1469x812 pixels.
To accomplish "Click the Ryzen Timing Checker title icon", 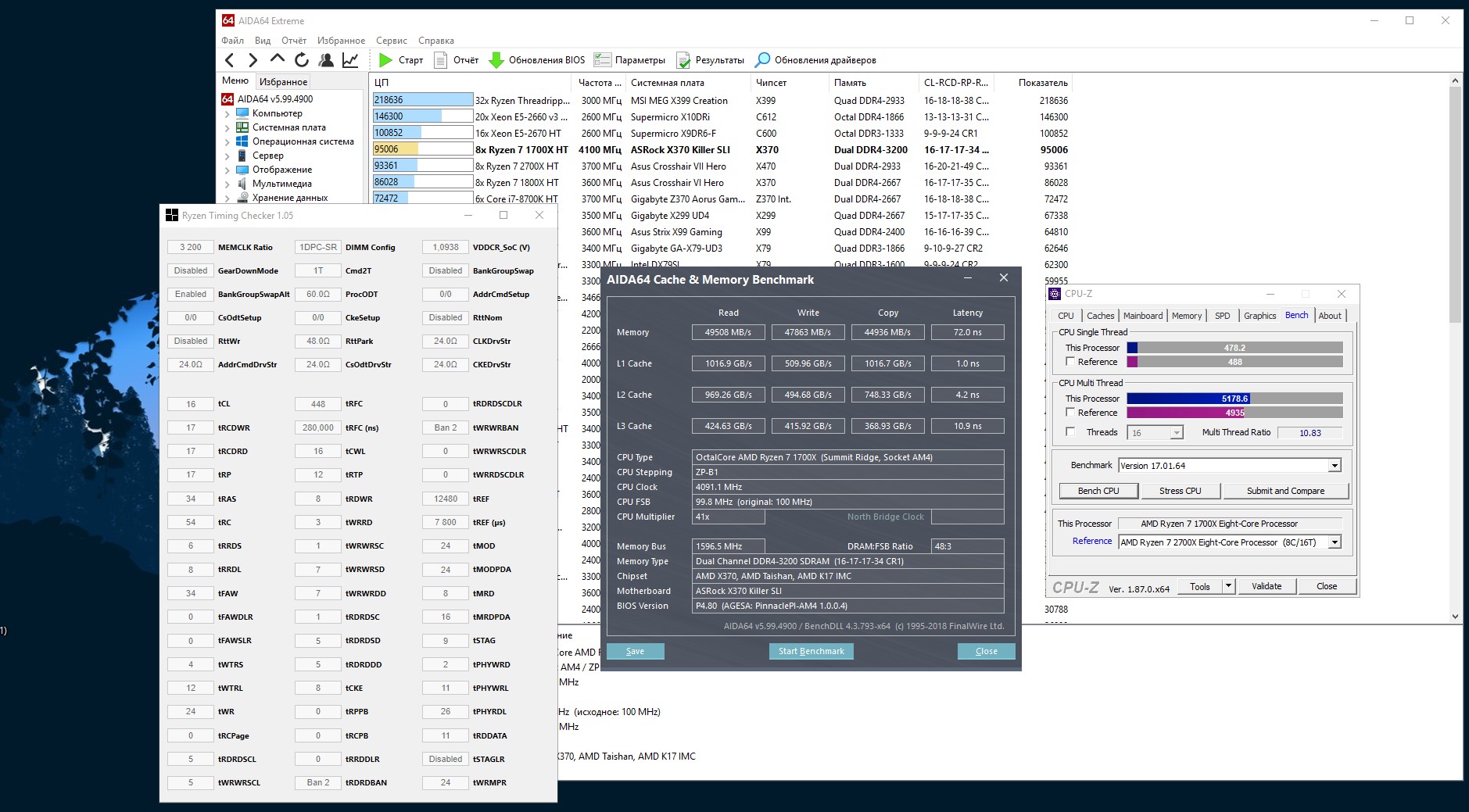I will 172,216.
